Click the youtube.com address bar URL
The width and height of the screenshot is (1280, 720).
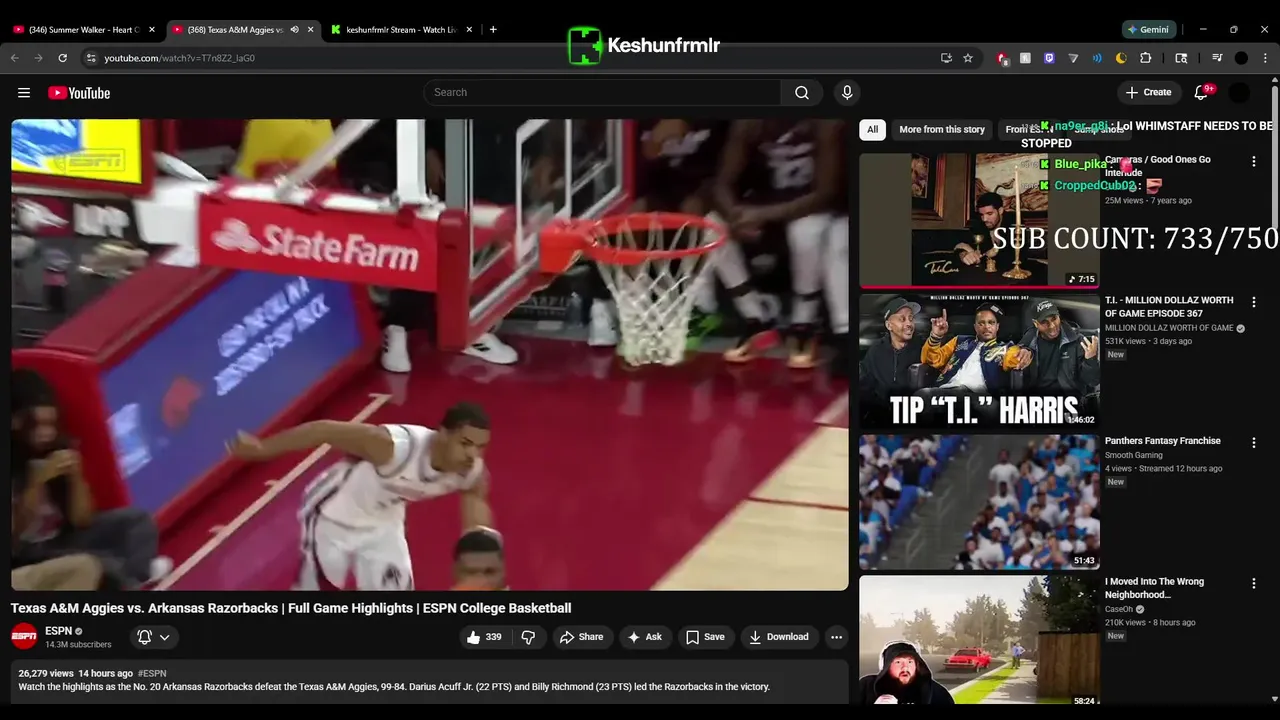click(179, 58)
